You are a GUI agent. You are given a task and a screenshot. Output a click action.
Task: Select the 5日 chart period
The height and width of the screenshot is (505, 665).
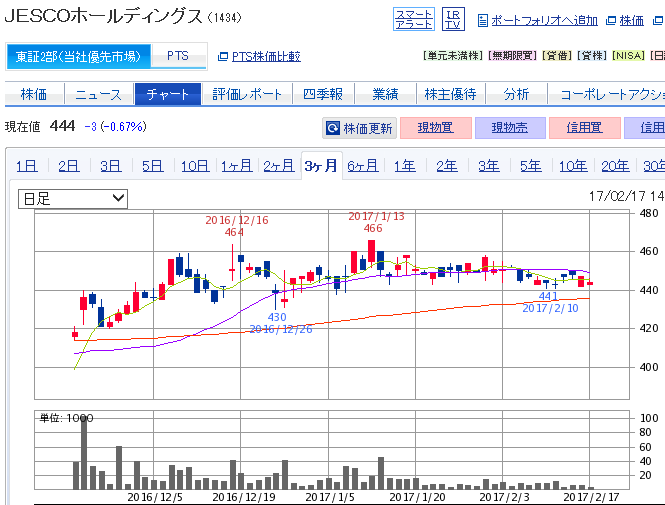pos(153,166)
